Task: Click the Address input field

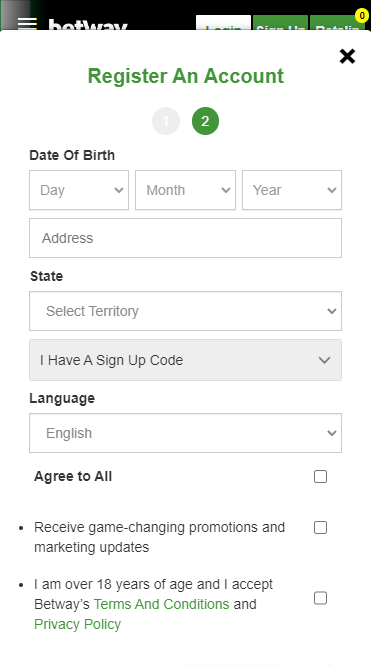Action: click(185, 238)
